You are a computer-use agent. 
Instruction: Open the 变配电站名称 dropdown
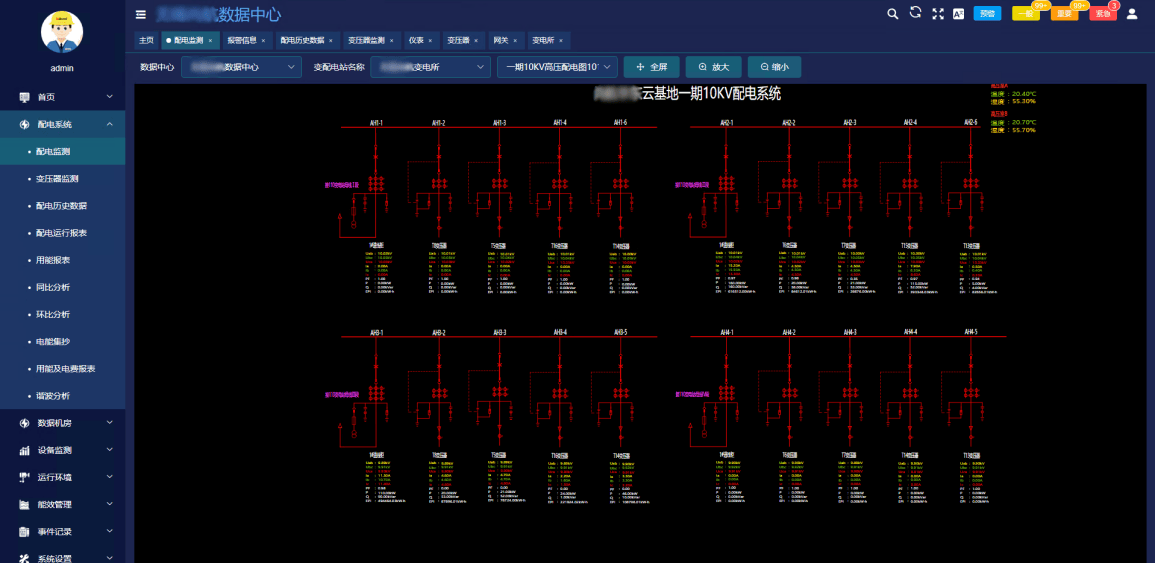click(x=430, y=67)
